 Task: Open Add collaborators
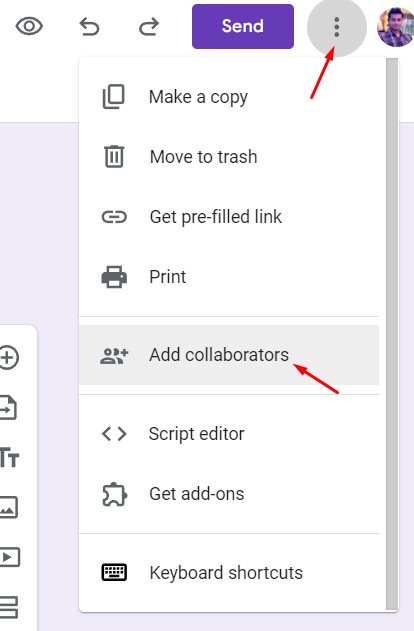pos(229,355)
